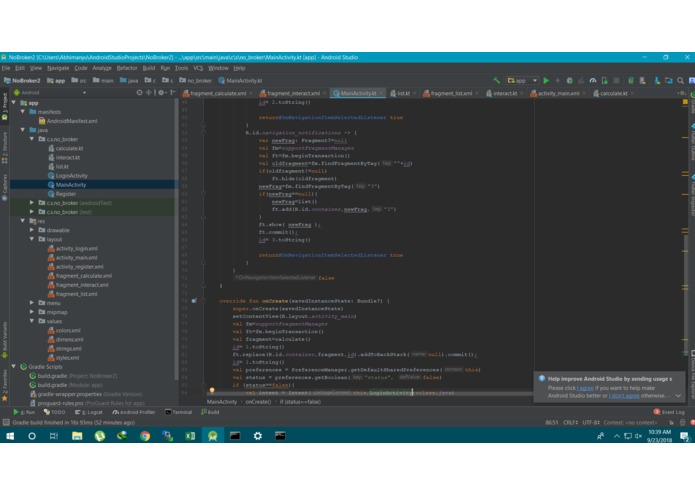Open Logcat tool window button
Screen dimensions: 695x494
click(x=88, y=412)
